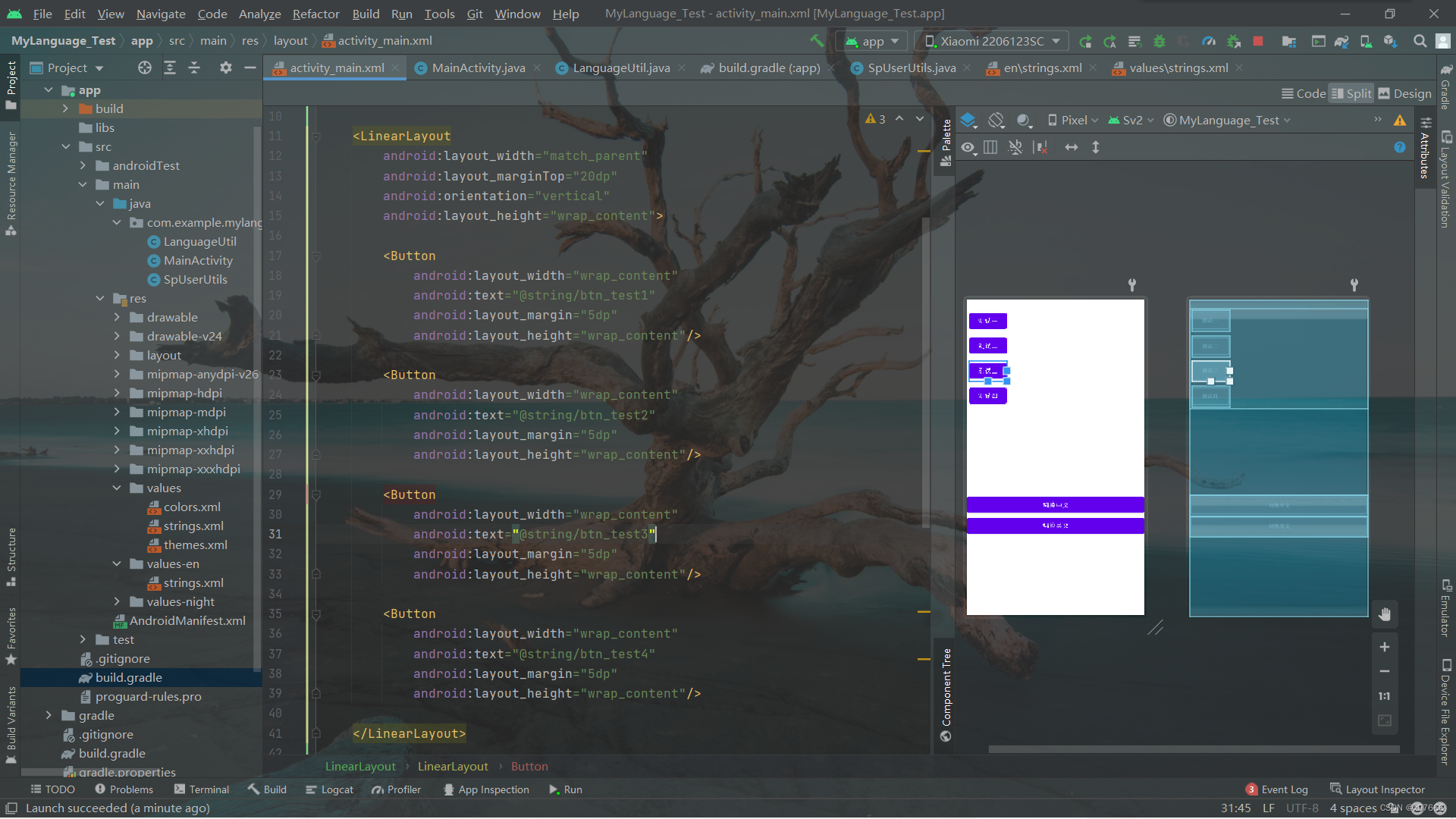
Task: Zoom in the layout preview with plus
Action: click(1384, 647)
